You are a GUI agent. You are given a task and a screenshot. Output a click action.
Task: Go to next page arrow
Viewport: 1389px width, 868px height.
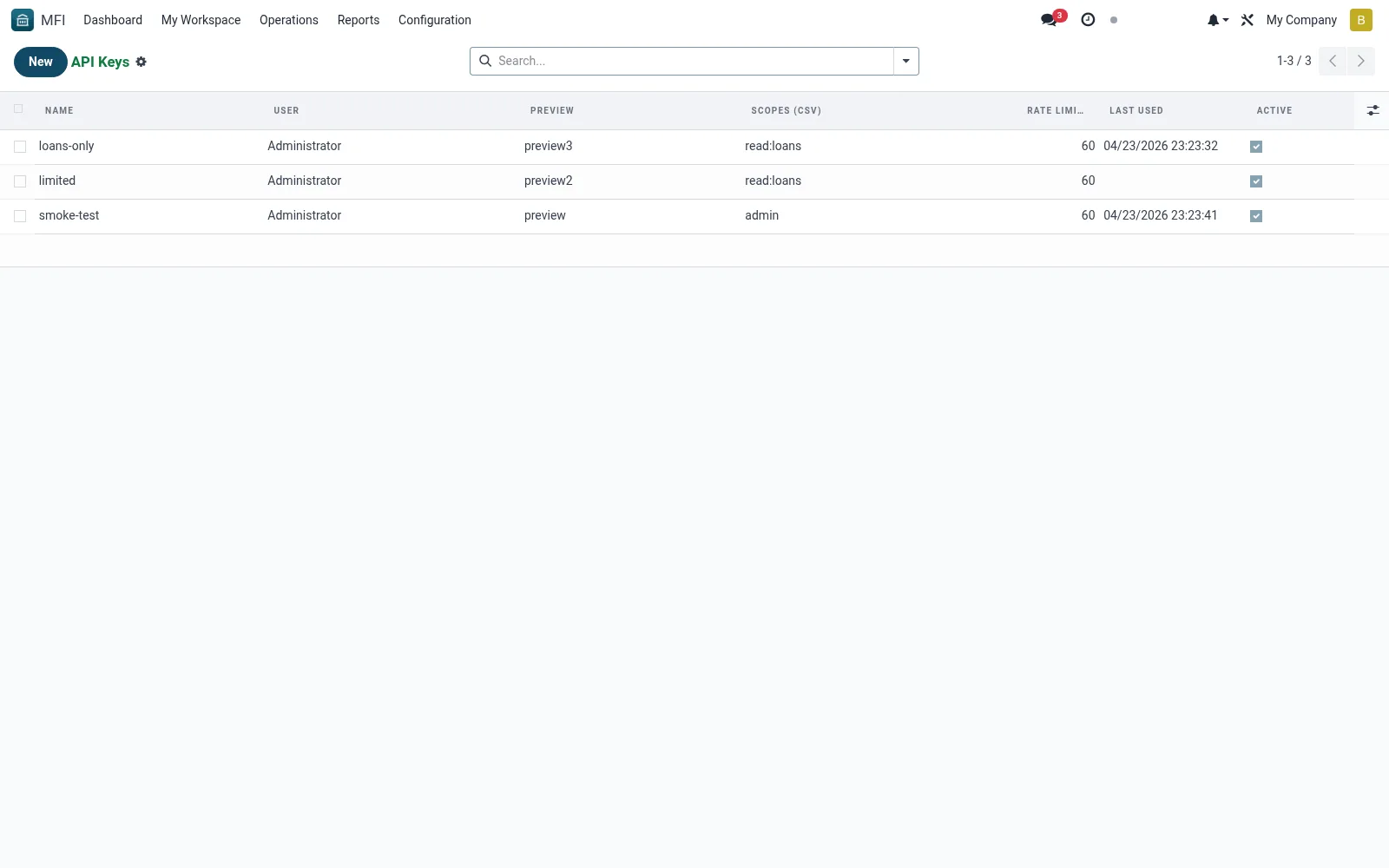(1361, 61)
